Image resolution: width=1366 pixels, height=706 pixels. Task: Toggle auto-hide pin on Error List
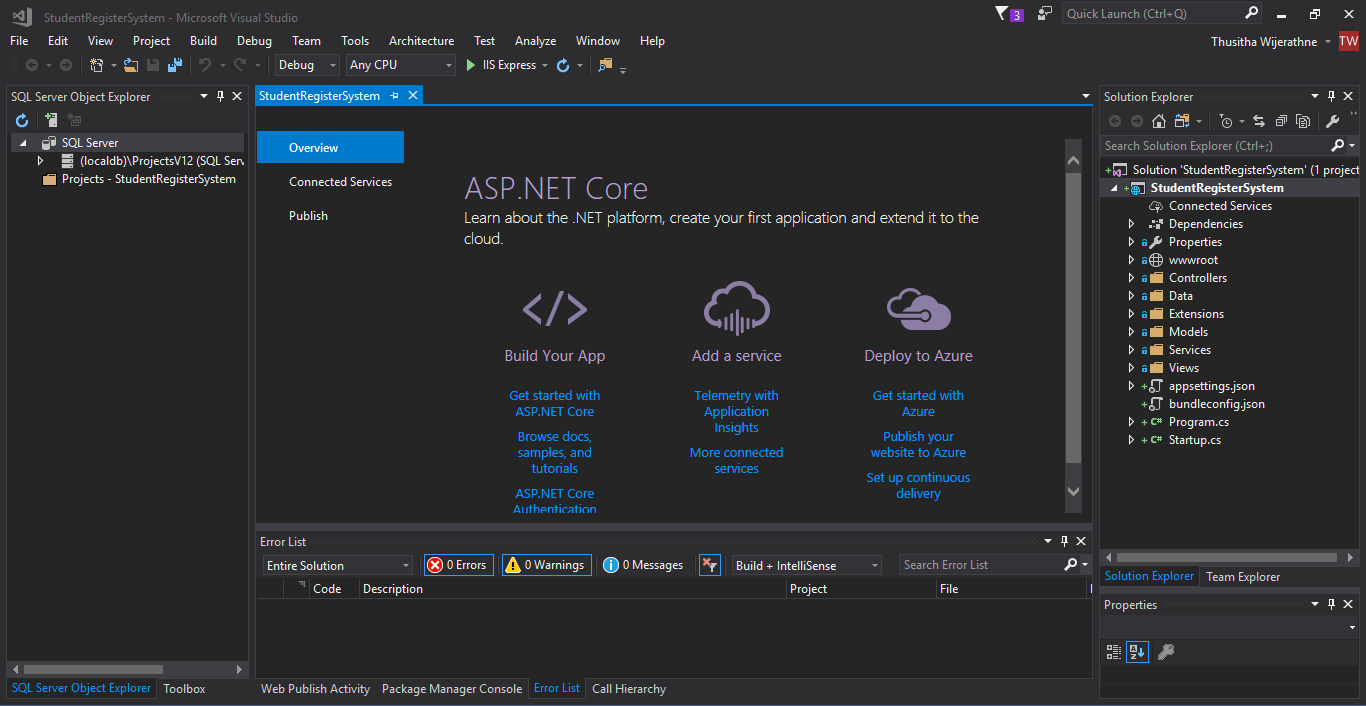1065,541
